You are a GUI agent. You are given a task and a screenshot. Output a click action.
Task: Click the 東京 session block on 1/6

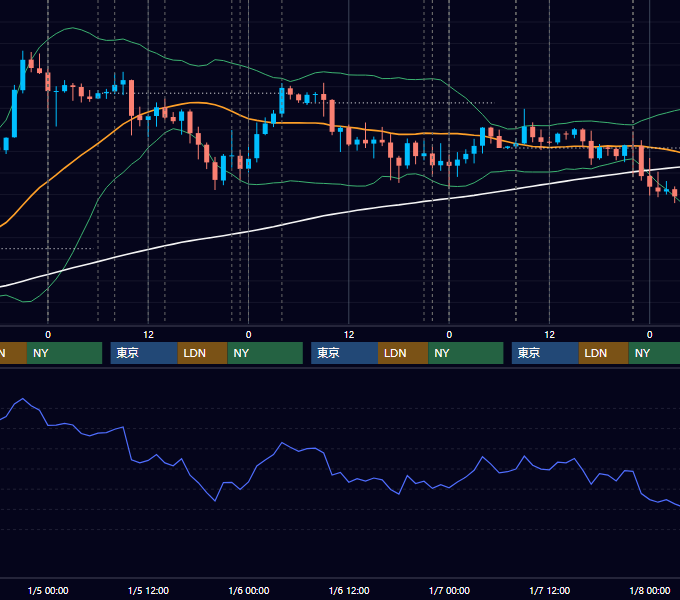tap(344, 353)
